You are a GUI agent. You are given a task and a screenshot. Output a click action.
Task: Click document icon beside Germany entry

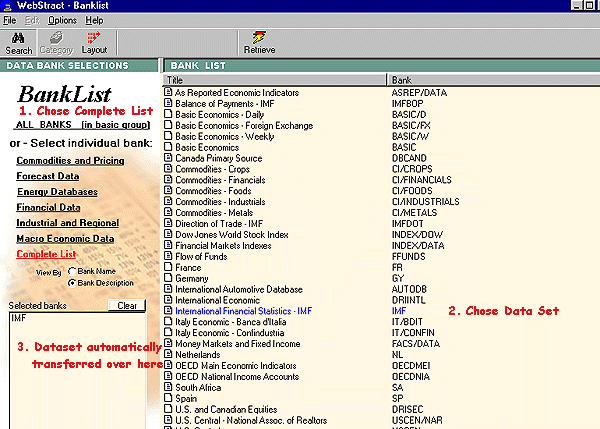pos(169,277)
